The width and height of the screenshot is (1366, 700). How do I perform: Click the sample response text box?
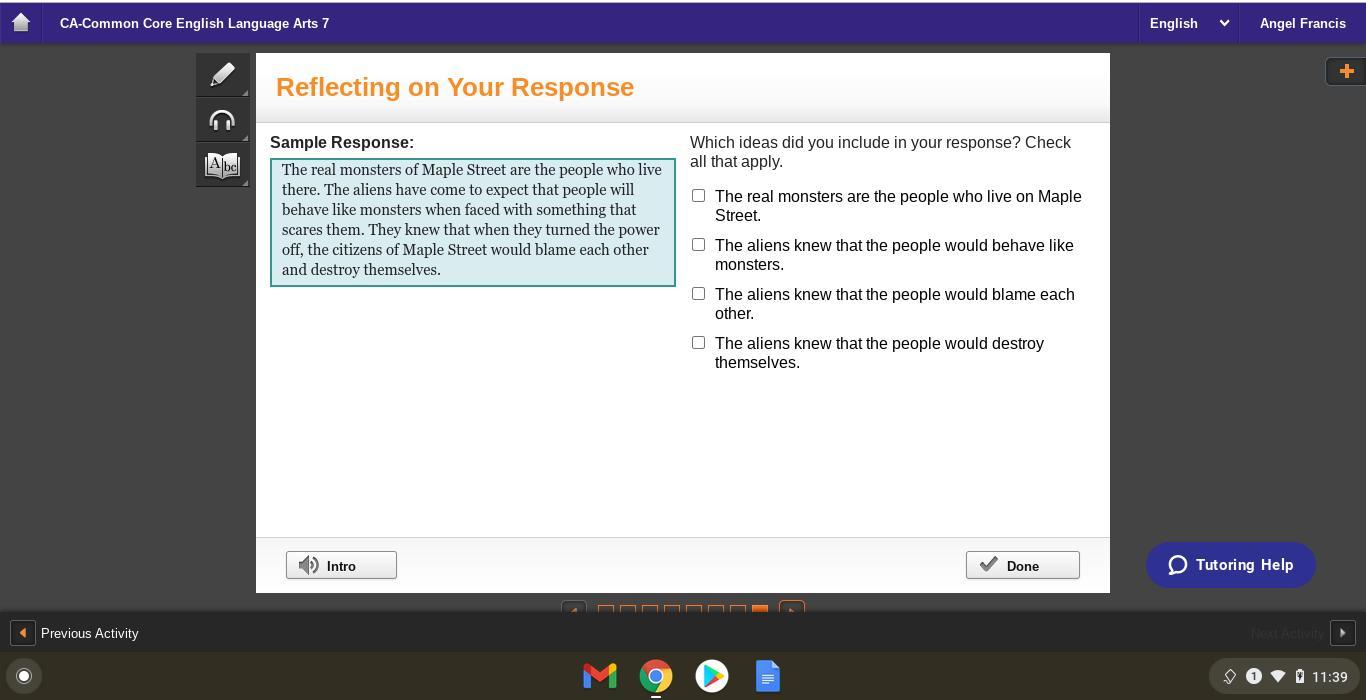[473, 222]
